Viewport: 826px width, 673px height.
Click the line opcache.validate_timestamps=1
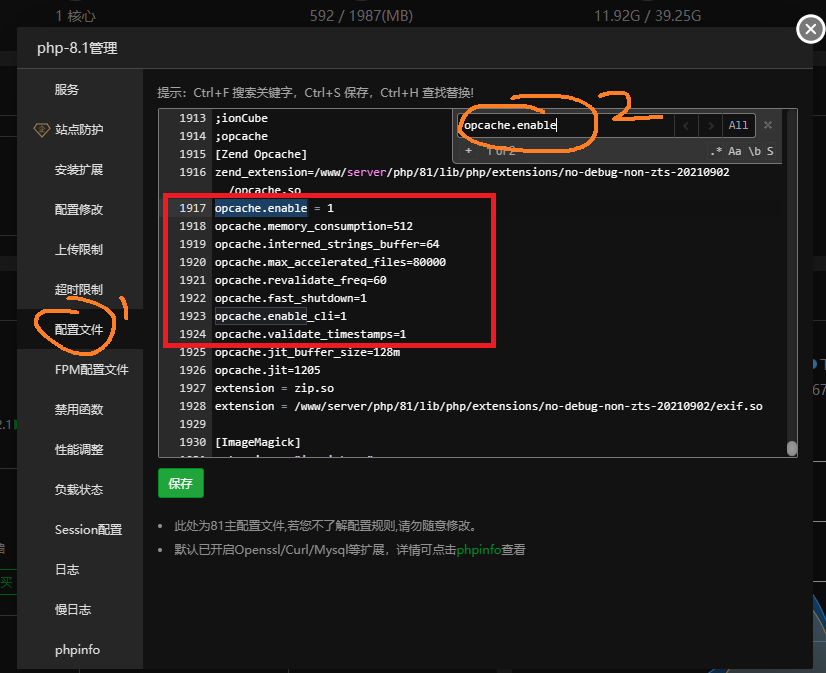(x=310, y=334)
